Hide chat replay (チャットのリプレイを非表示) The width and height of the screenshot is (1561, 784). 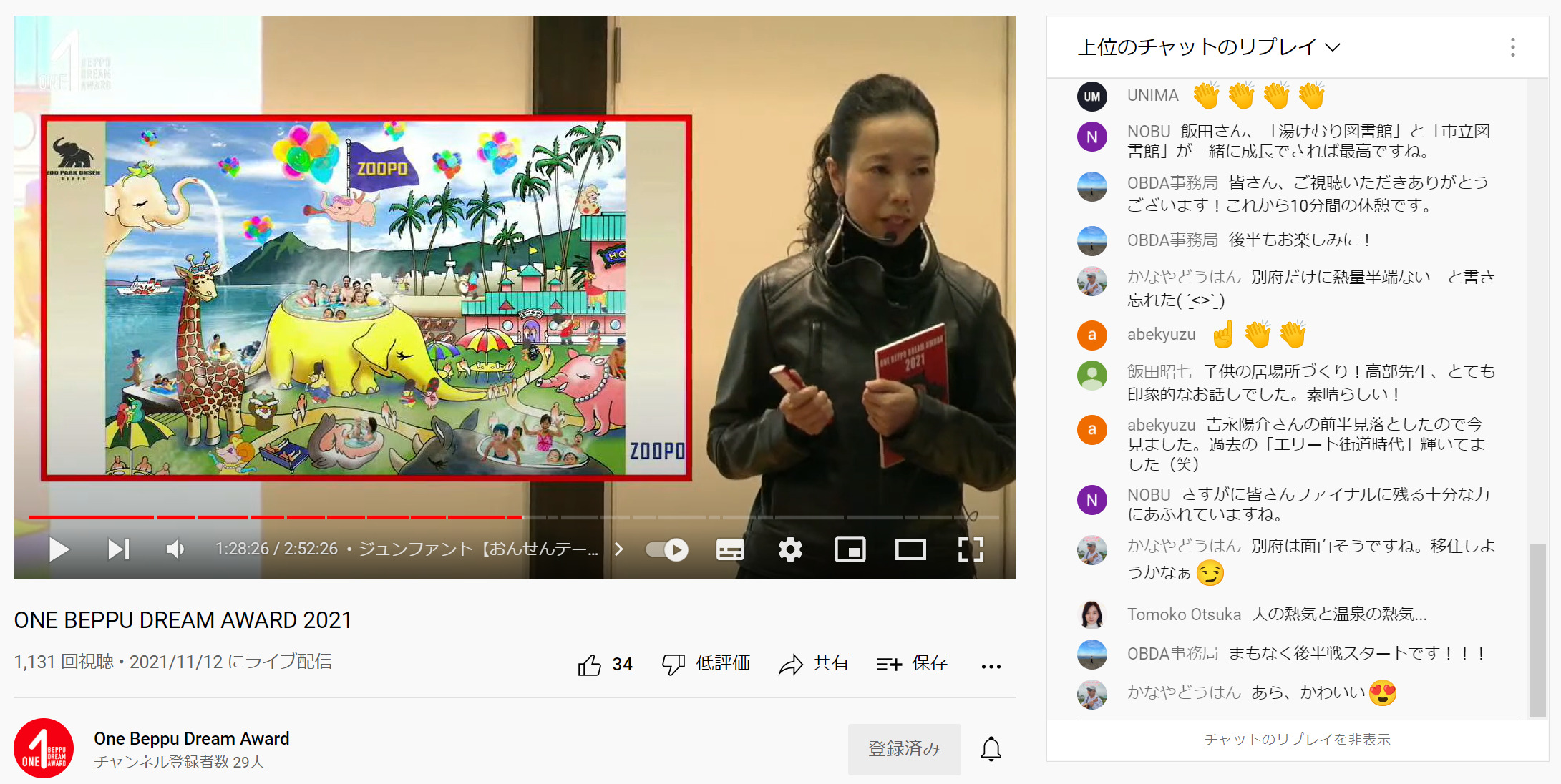[1297, 740]
